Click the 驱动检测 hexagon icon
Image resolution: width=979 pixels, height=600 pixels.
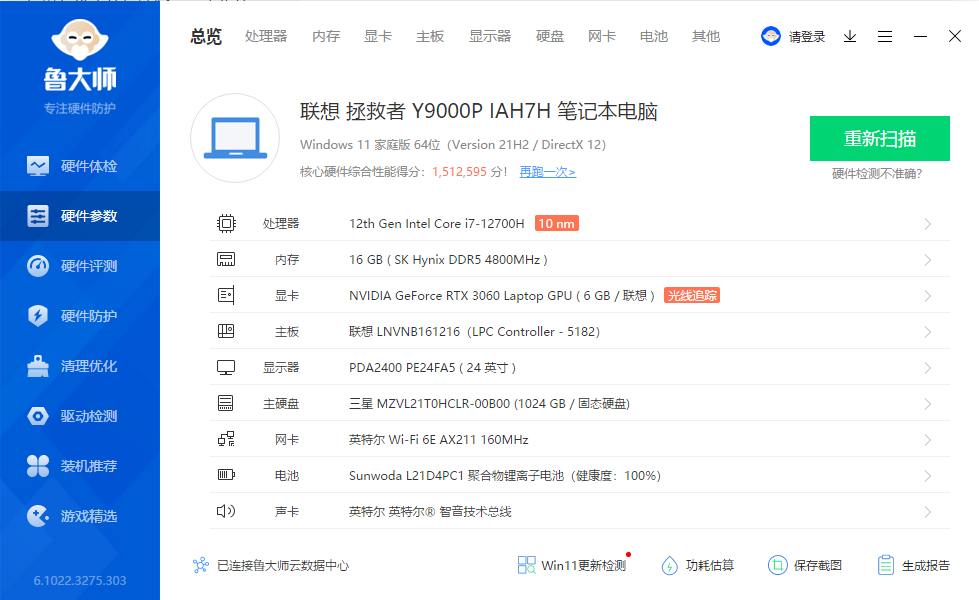pyautogui.click(x=38, y=416)
